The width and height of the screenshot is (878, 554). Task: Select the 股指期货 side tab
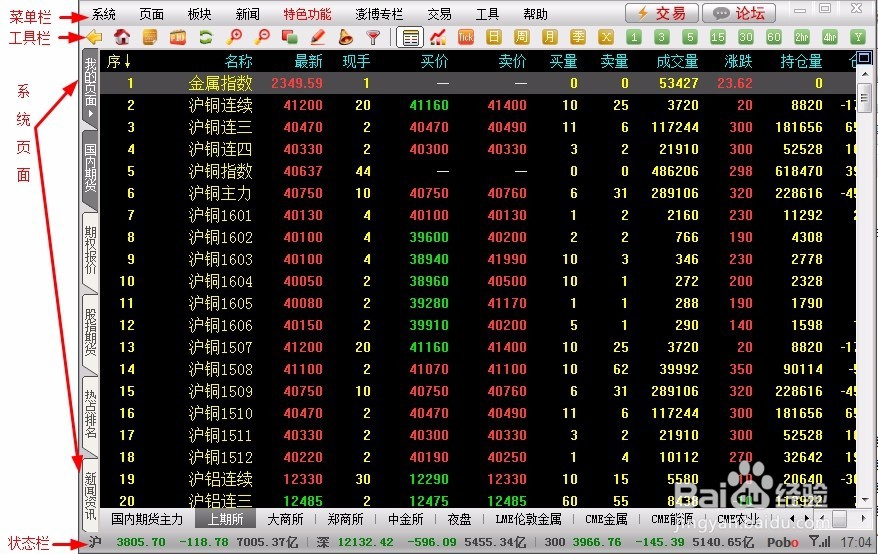point(90,332)
